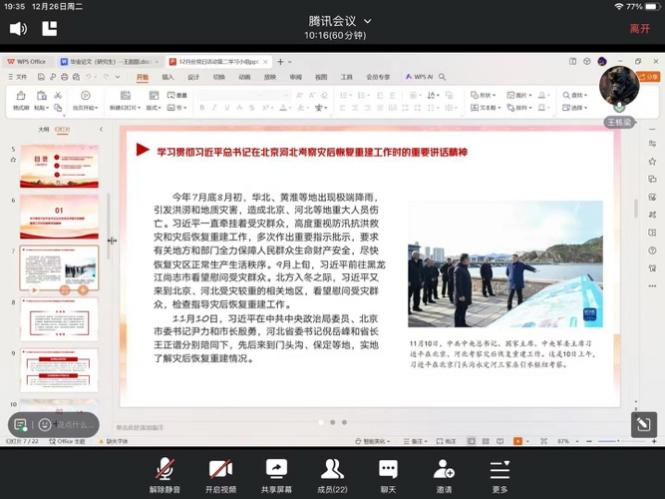Expand 腾讯会议 meeting info dropdown
This screenshot has width=665, height=499.
point(367,21)
